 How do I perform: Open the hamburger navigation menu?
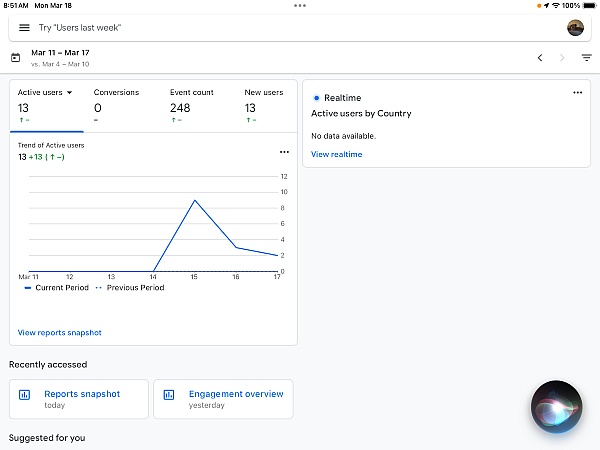[x=24, y=27]
